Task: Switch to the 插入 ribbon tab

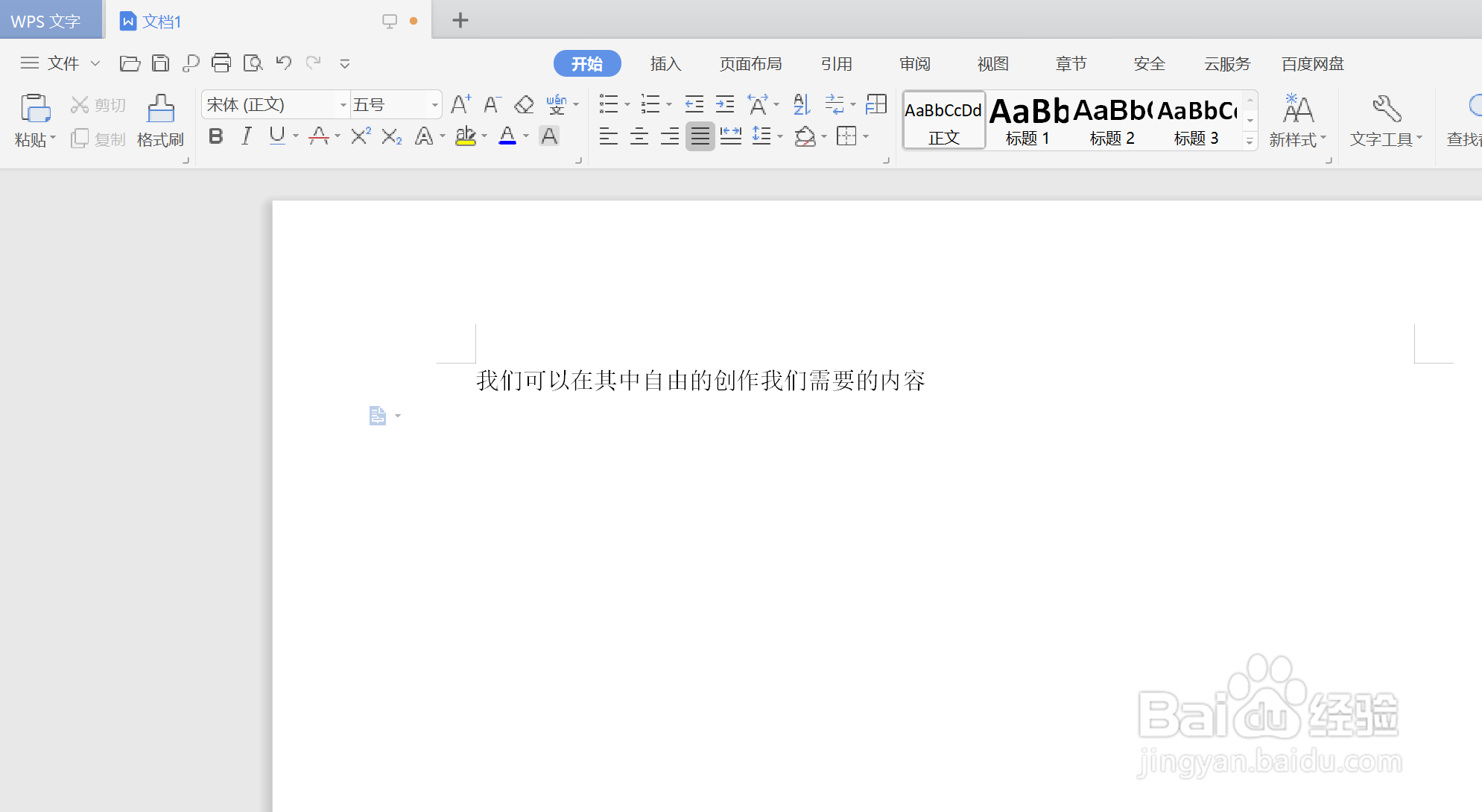Action: 665,63
